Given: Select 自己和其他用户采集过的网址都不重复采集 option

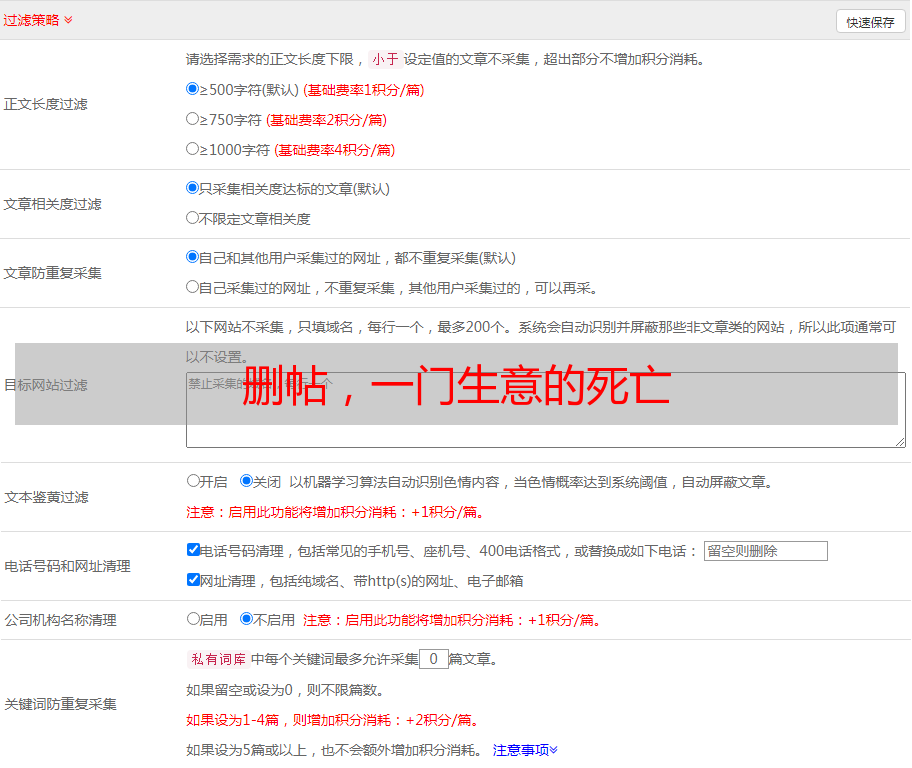Looking at the screenshot, I should click(192, 257).
